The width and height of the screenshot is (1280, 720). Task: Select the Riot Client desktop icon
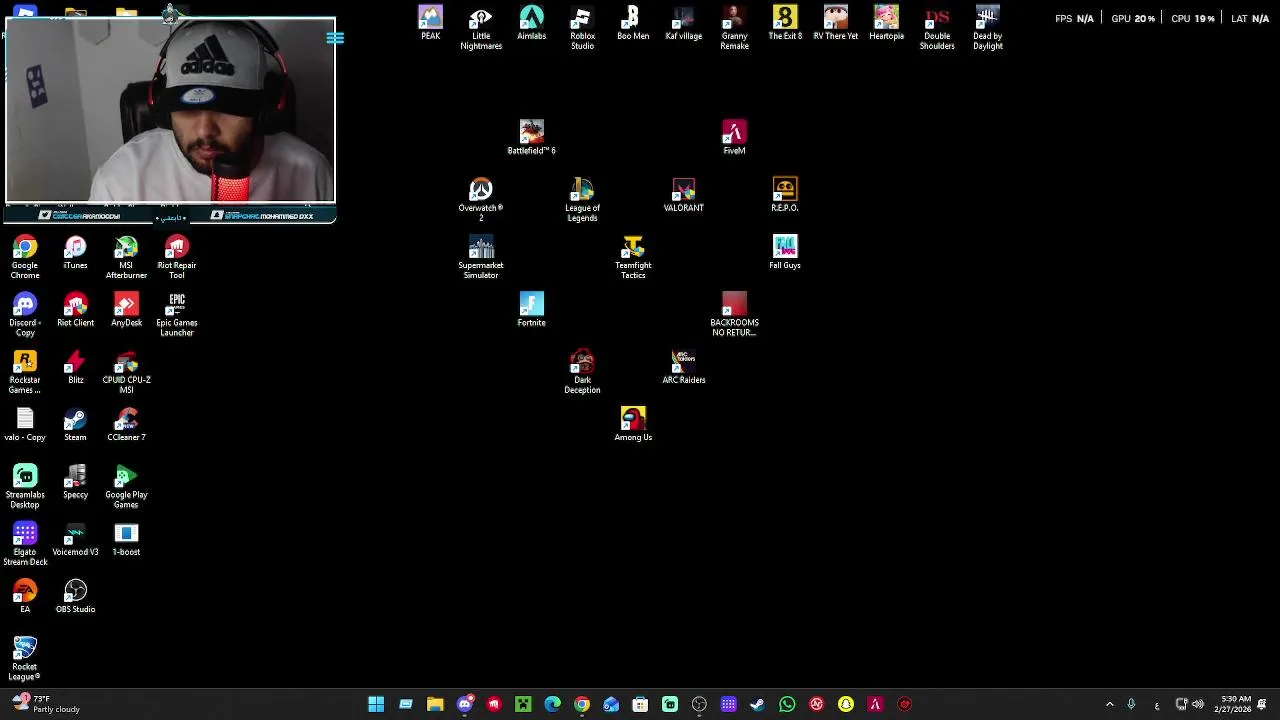tap(75, 309)
